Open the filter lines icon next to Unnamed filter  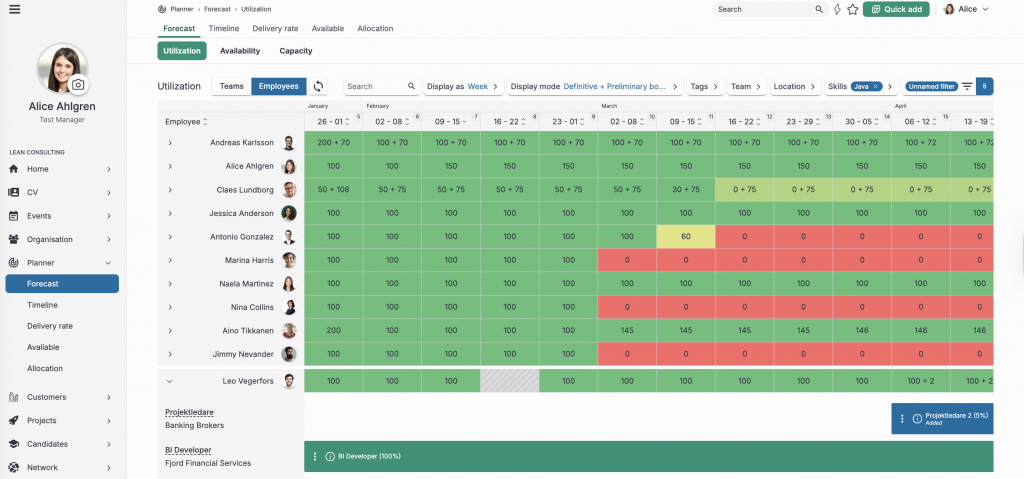967,87
